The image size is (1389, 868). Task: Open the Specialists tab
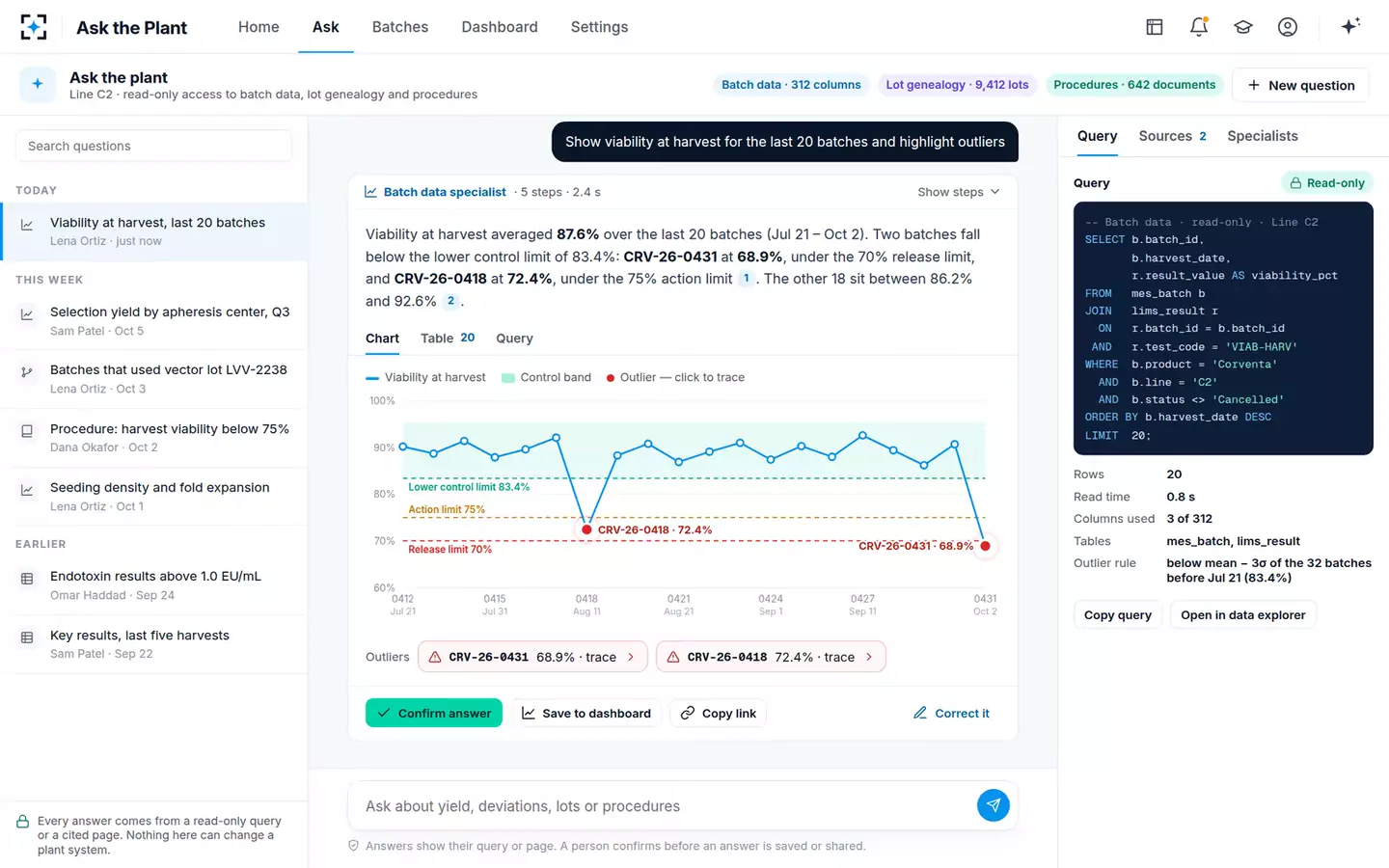tap(1263, 136)
